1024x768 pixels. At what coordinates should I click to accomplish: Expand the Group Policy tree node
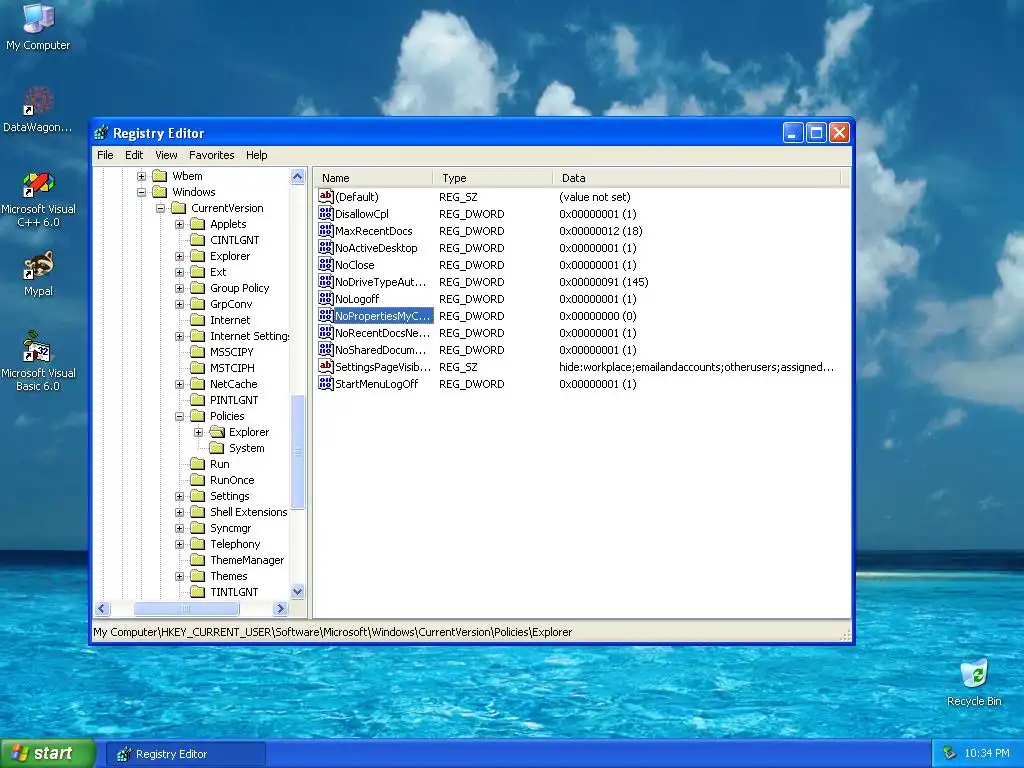[180, 288]
